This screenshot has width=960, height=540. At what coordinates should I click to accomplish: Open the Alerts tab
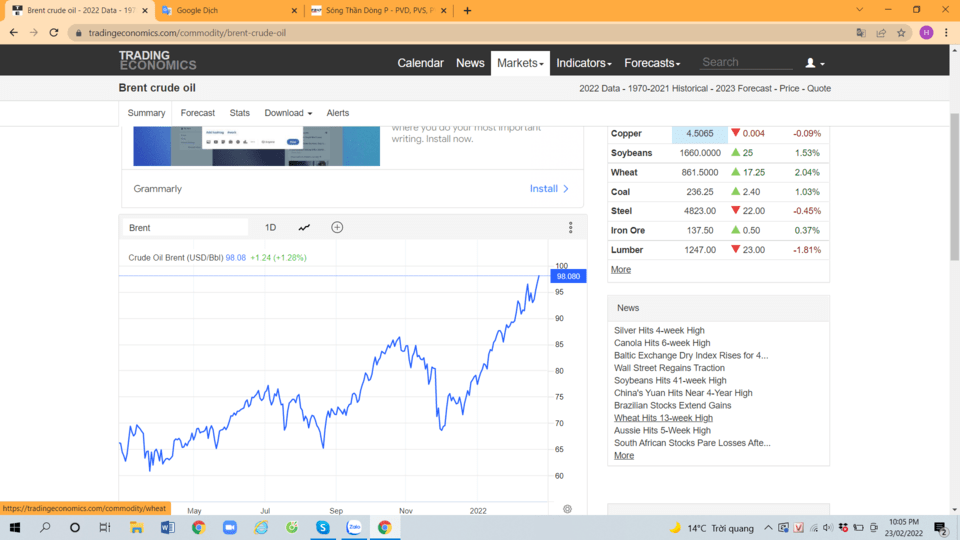pos(337,113)
